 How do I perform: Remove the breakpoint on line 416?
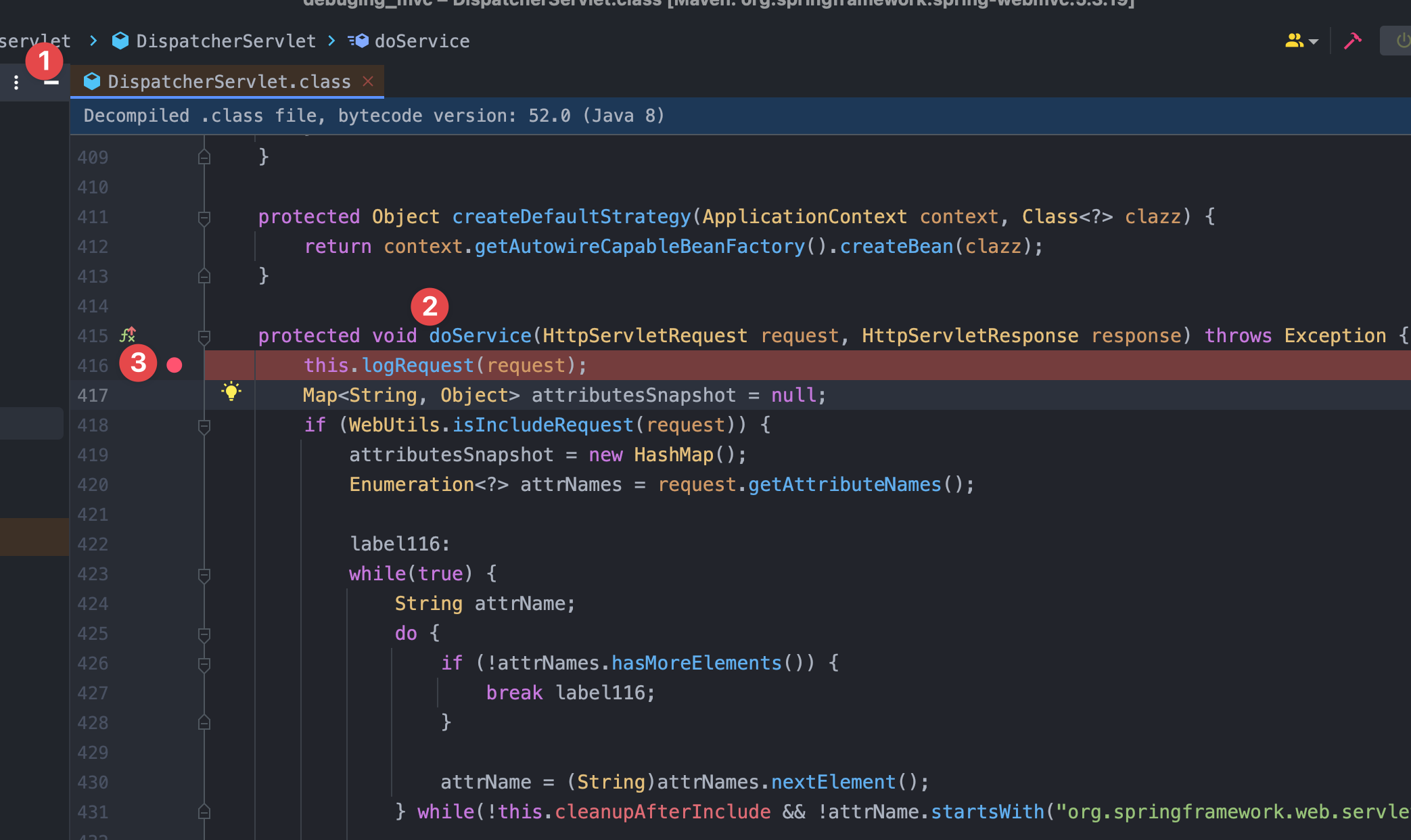pos(175,365)
